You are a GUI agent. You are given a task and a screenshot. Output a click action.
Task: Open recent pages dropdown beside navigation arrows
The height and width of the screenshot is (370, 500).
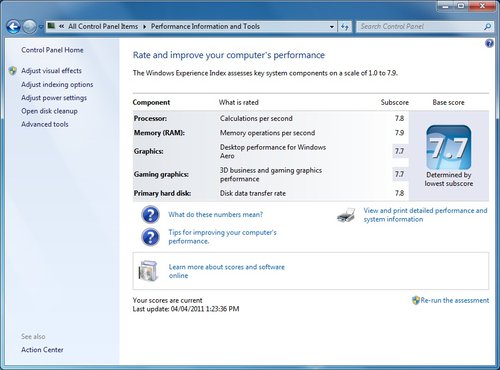(41, 27)
